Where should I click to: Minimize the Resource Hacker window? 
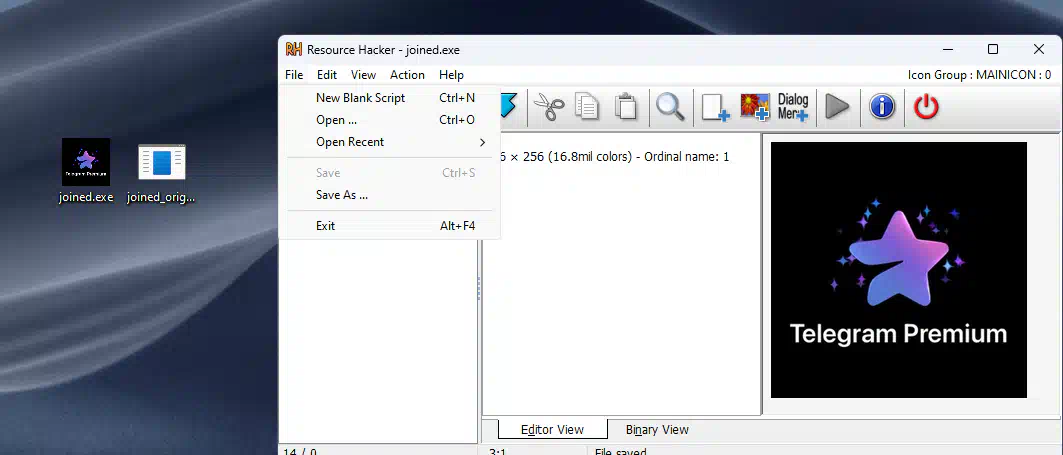[x=947, y=49]
